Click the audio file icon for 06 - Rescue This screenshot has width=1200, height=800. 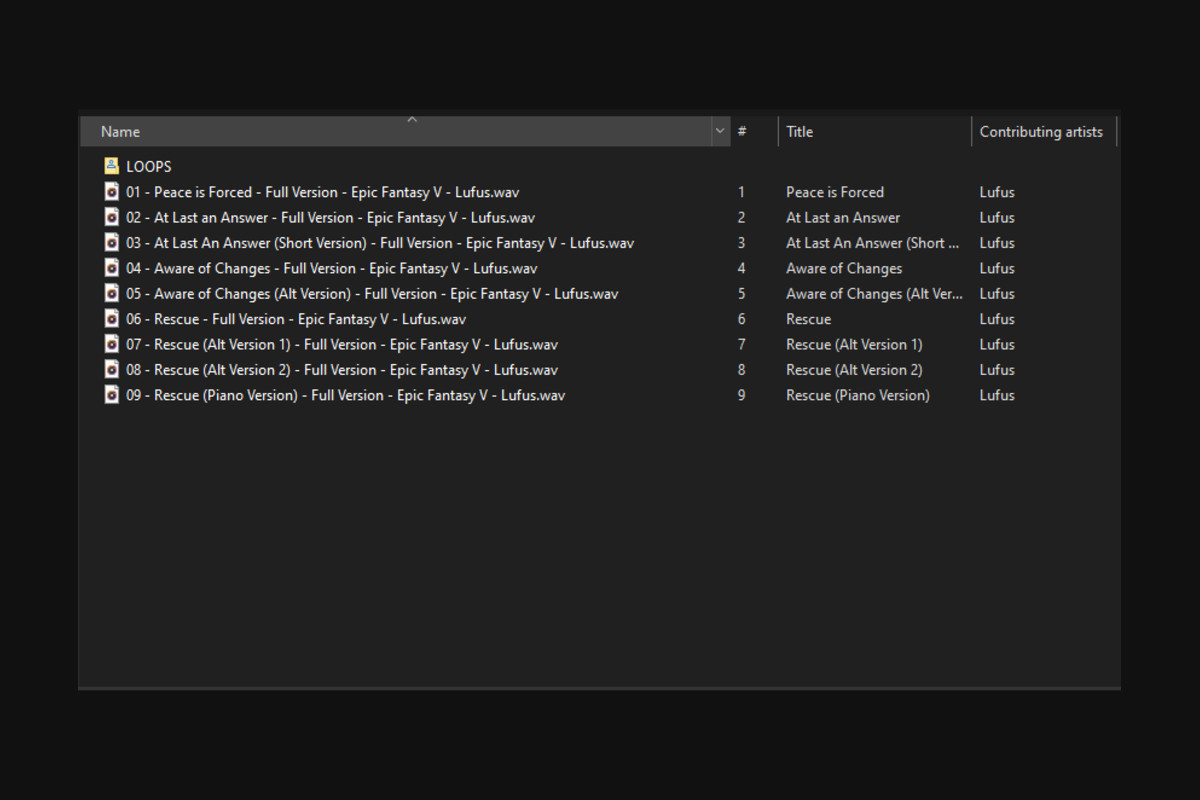tap(111, 319)
